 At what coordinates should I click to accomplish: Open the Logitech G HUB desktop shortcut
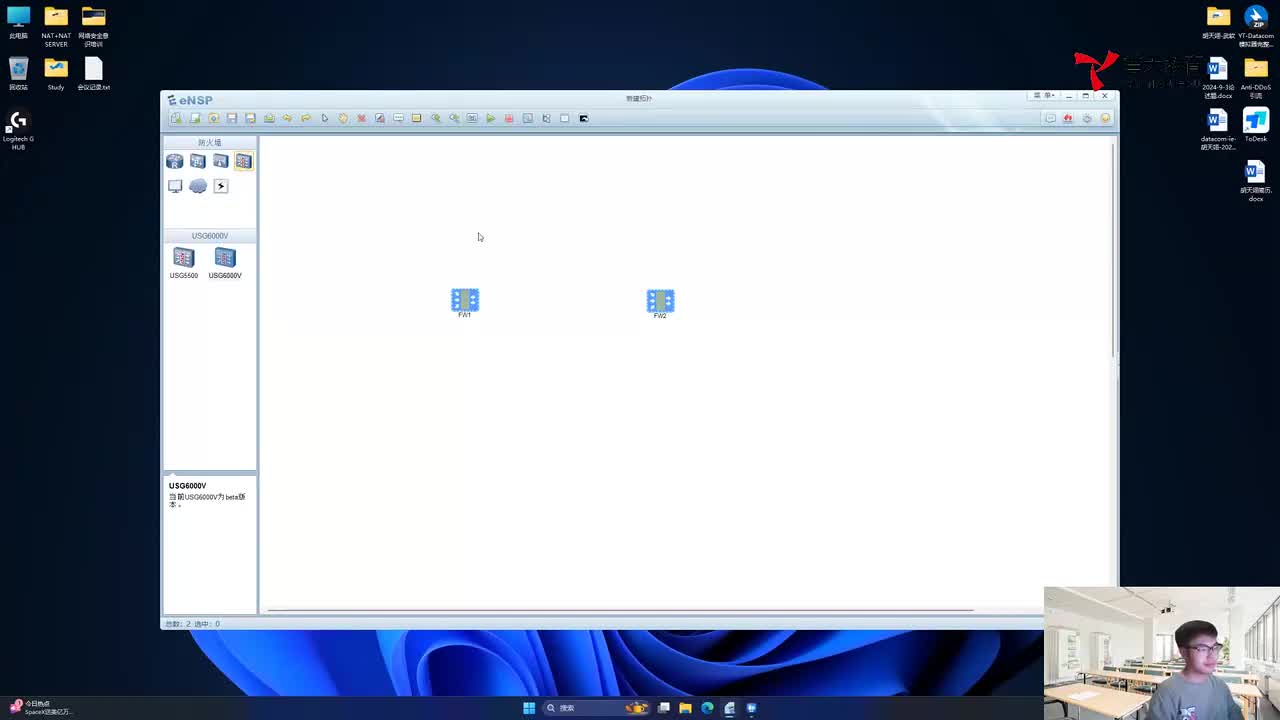[18, 129]
